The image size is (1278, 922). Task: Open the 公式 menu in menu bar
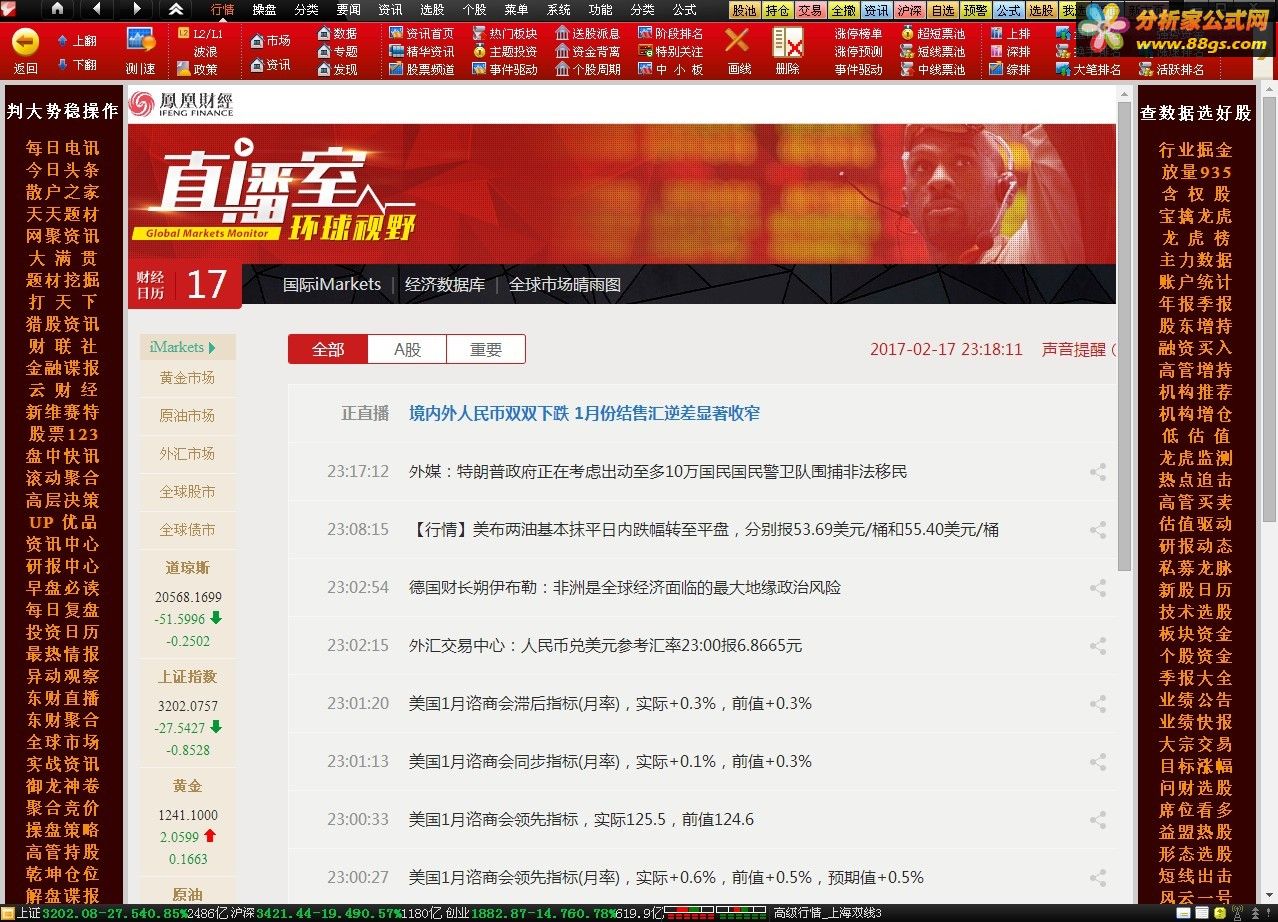[x=684, y=10]
